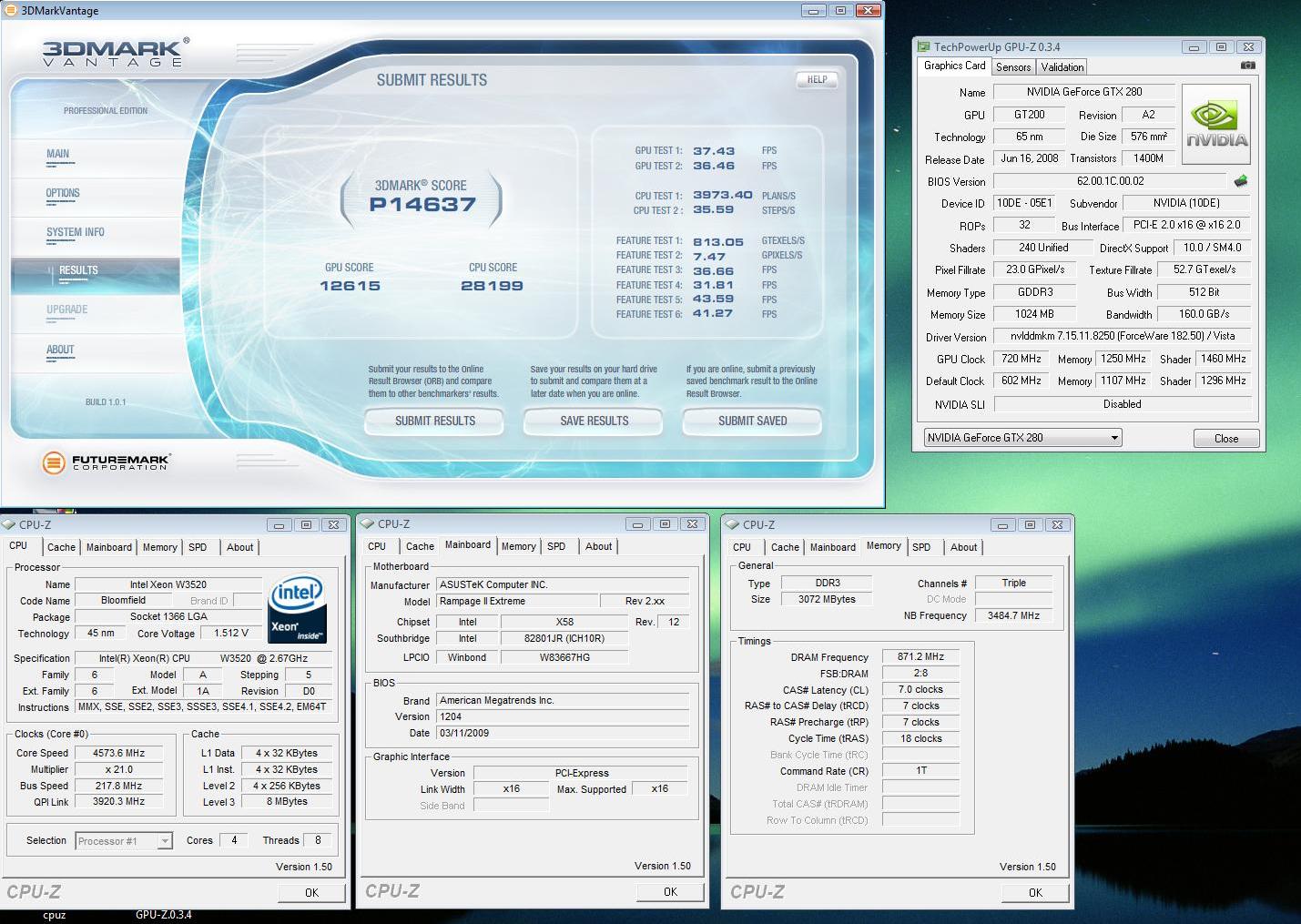1301x924 pixels.
Task: Click the NVIDIA logo in GPU-Z
Action: click(1216, 124)
